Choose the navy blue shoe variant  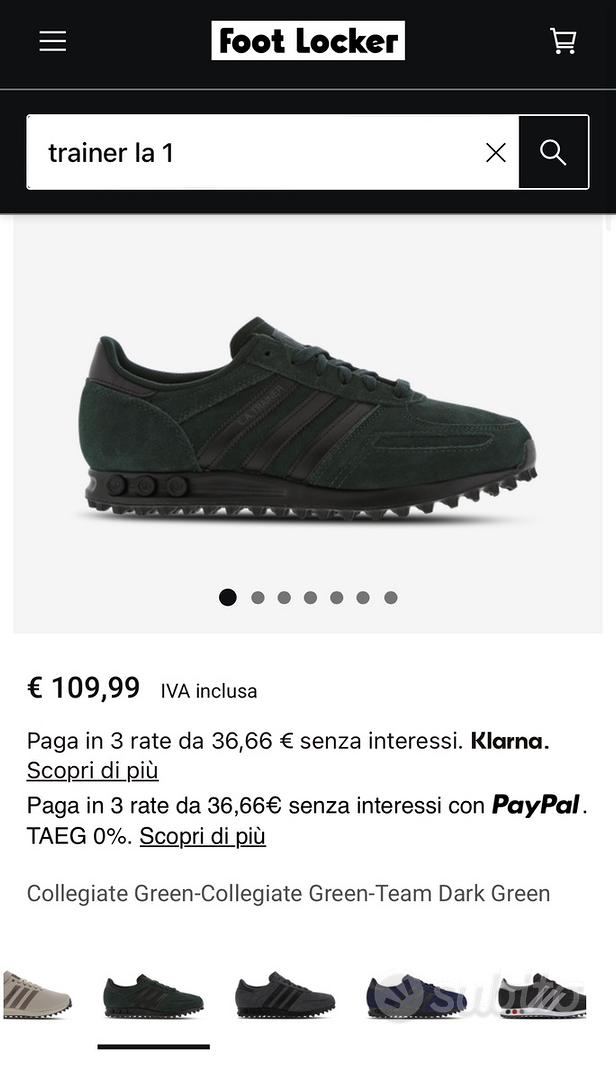click(x=417, y=995)
